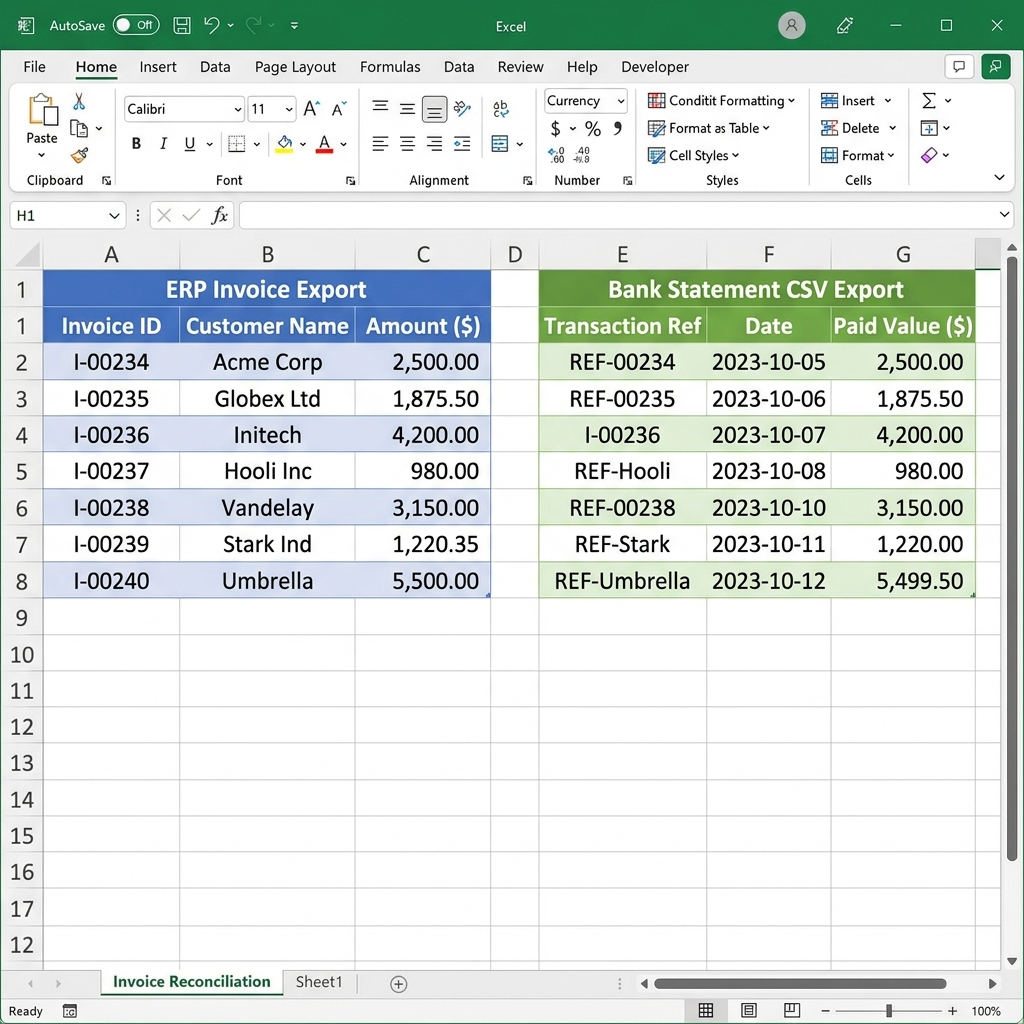Click the Wrap Text icon
This screenshot has height=1024, width=1024.
pos(501,108)
